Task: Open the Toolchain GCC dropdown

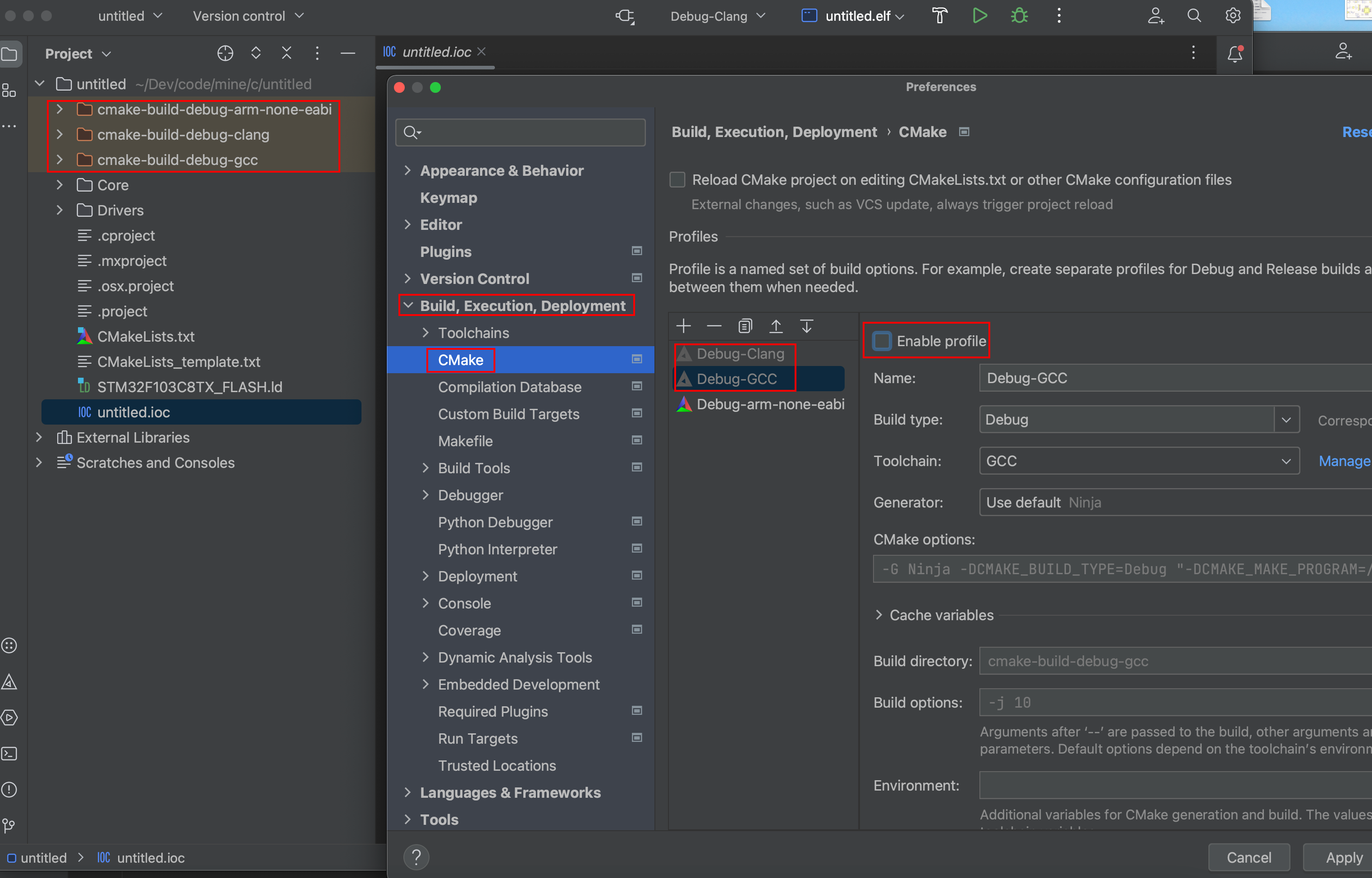Action: [1286, 461]
